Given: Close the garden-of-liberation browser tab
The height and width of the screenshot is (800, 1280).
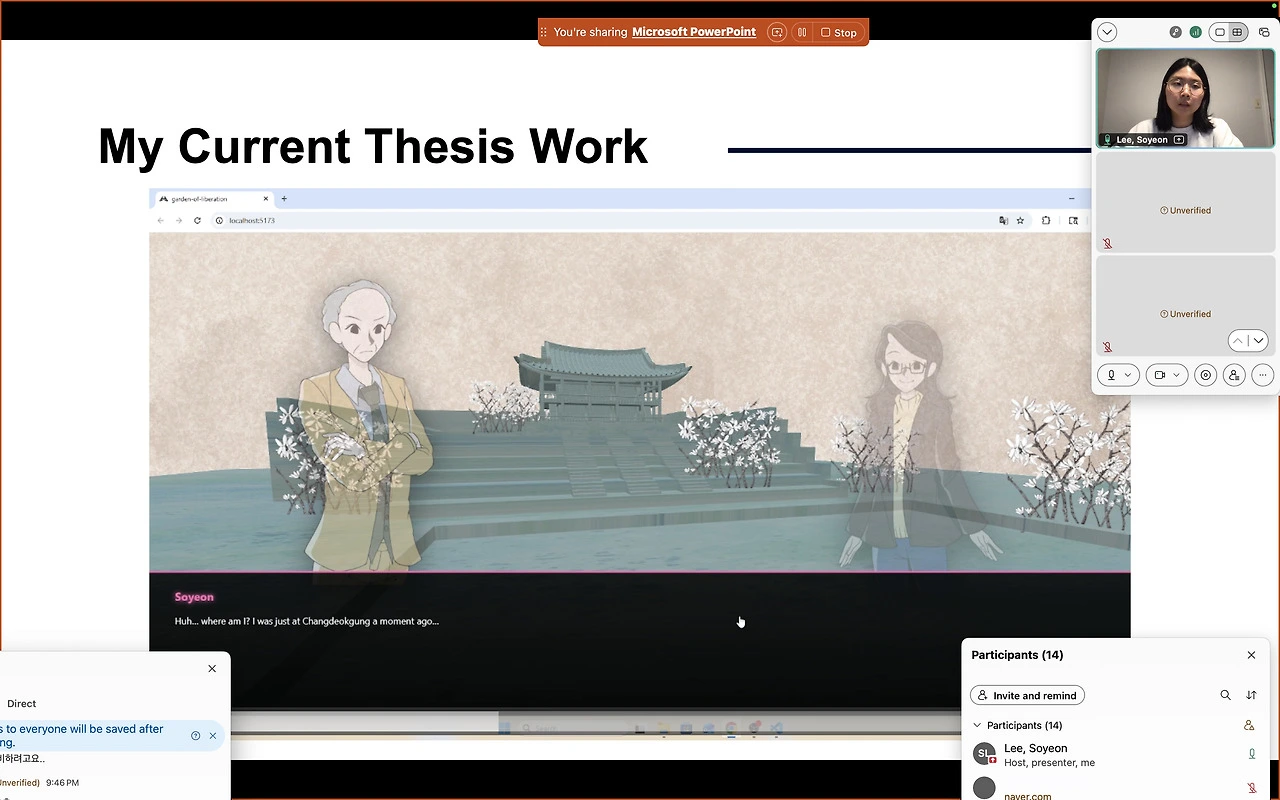Looking at the screenshot, I should click(265, 199).
